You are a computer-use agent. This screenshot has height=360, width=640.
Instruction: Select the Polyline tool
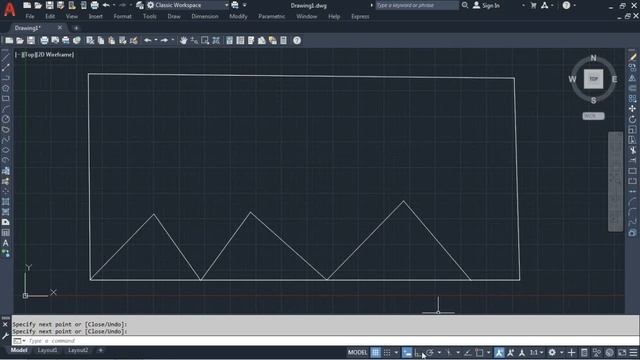[5, 78]
